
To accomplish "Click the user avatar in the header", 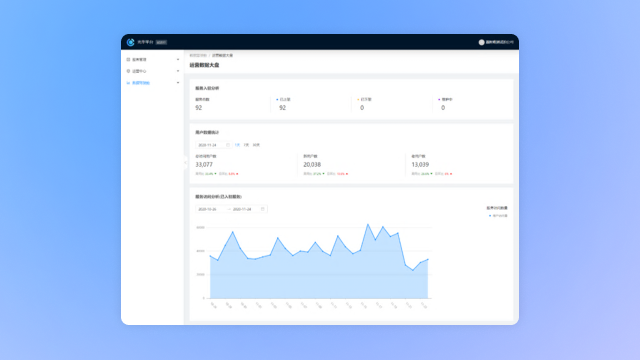I will (x=481, y=42).
